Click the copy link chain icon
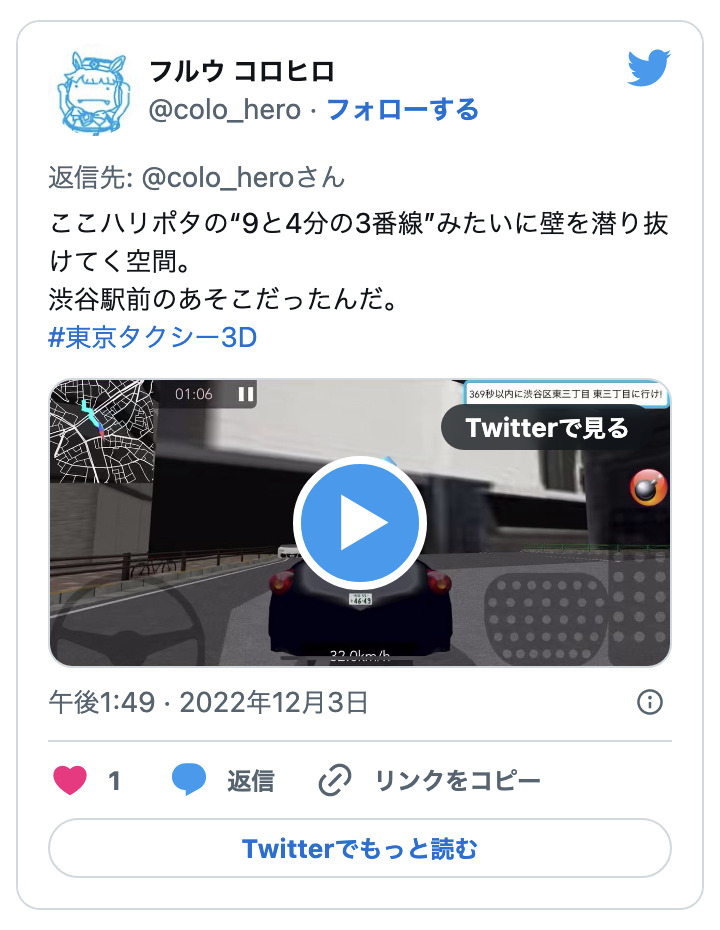Screen dimensions: 720x930 (335, 780)
